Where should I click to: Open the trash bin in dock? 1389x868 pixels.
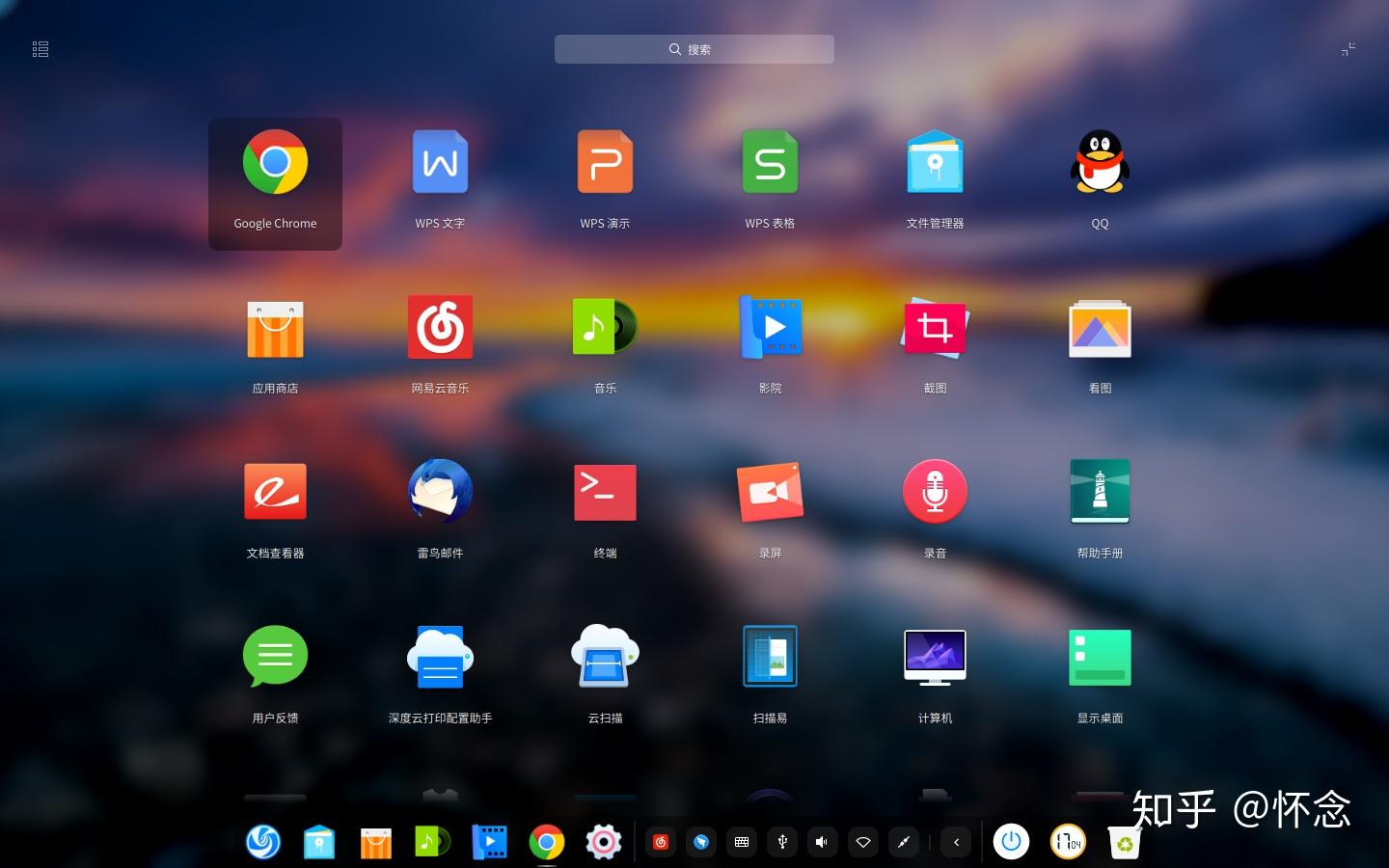coord(1125,842)
